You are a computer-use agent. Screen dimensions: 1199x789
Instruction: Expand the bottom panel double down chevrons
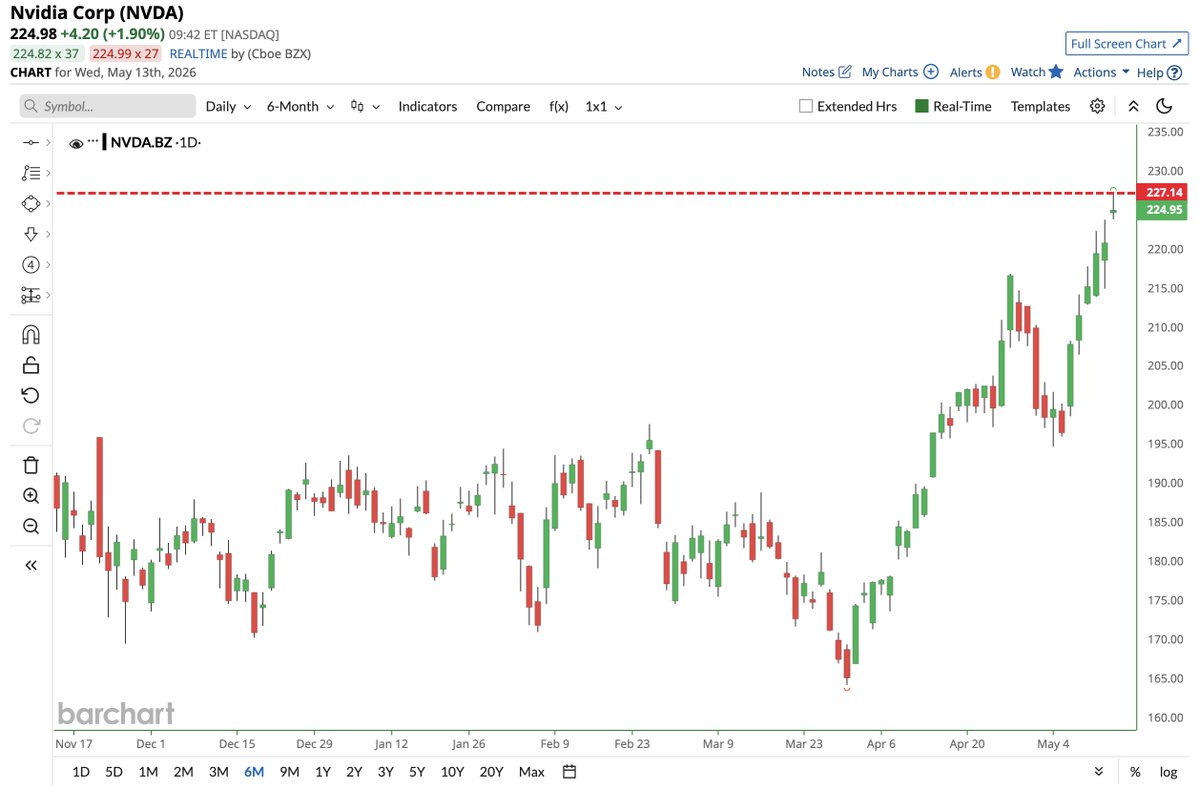click(1099, 771)
